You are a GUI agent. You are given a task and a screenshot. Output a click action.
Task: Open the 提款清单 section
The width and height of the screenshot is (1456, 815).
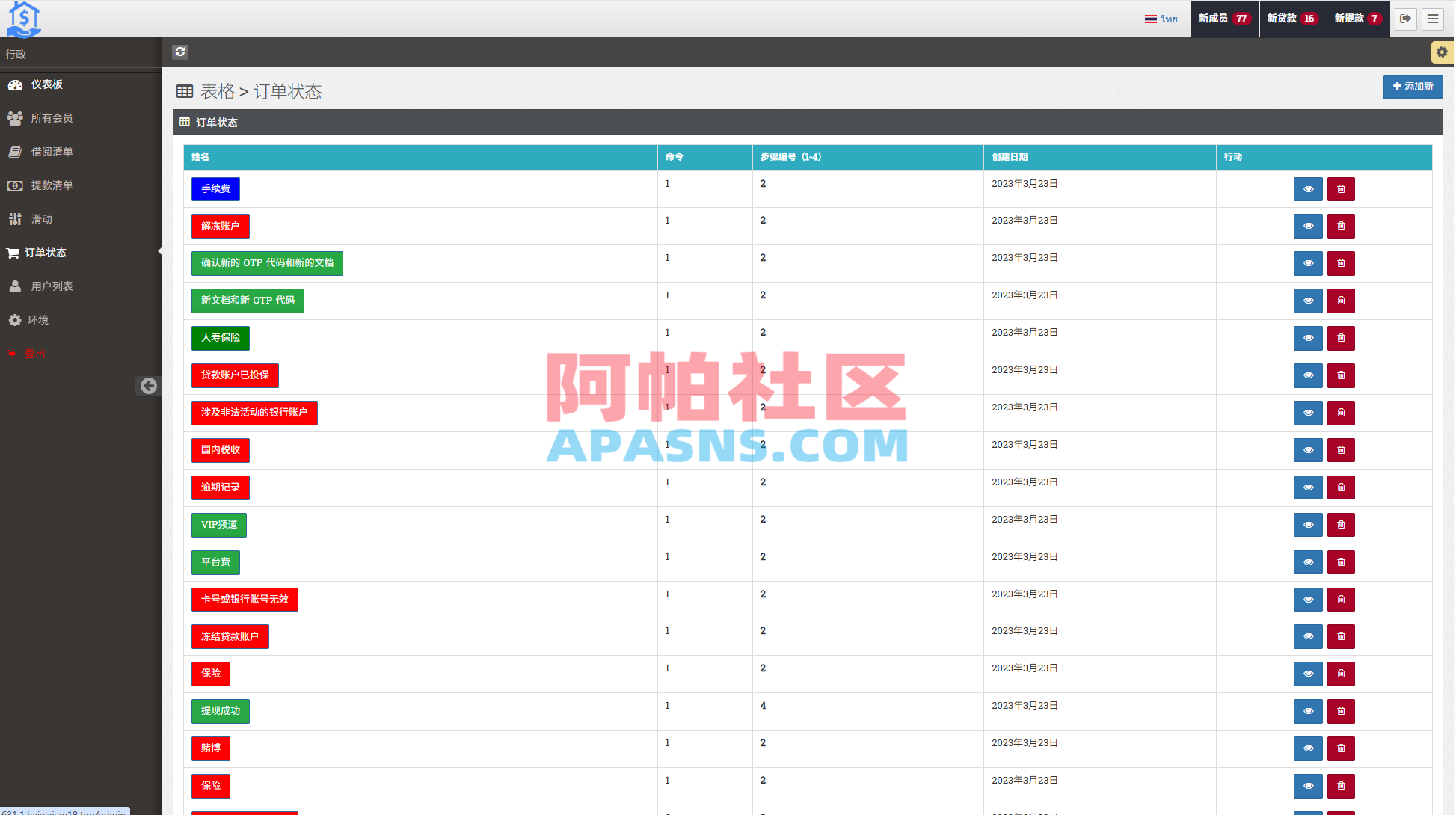coord(51,185)
